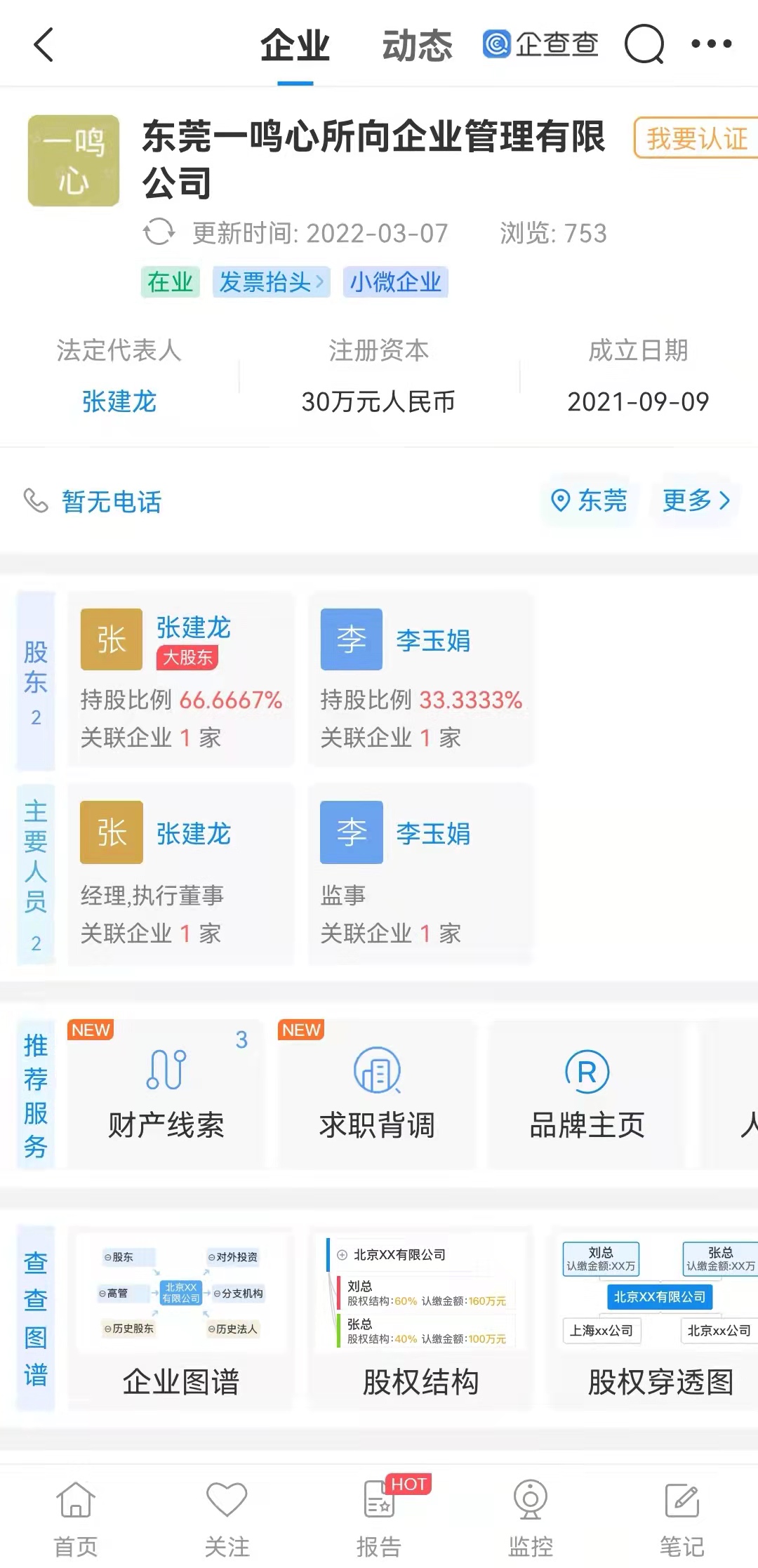Open 品牌主页 registered-mark icon
Viewport: 758px width, 1568px height.
[x=587, y=1072]
